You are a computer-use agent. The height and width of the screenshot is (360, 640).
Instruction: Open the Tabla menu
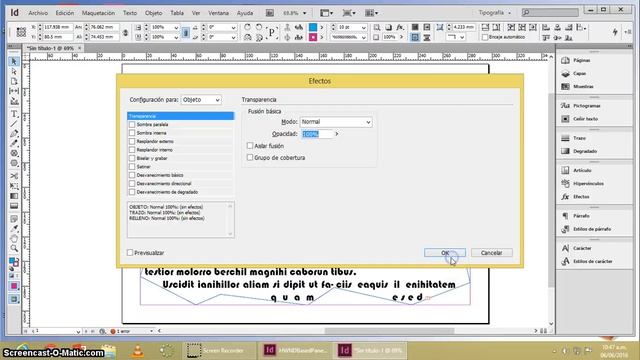pos(177,13)
